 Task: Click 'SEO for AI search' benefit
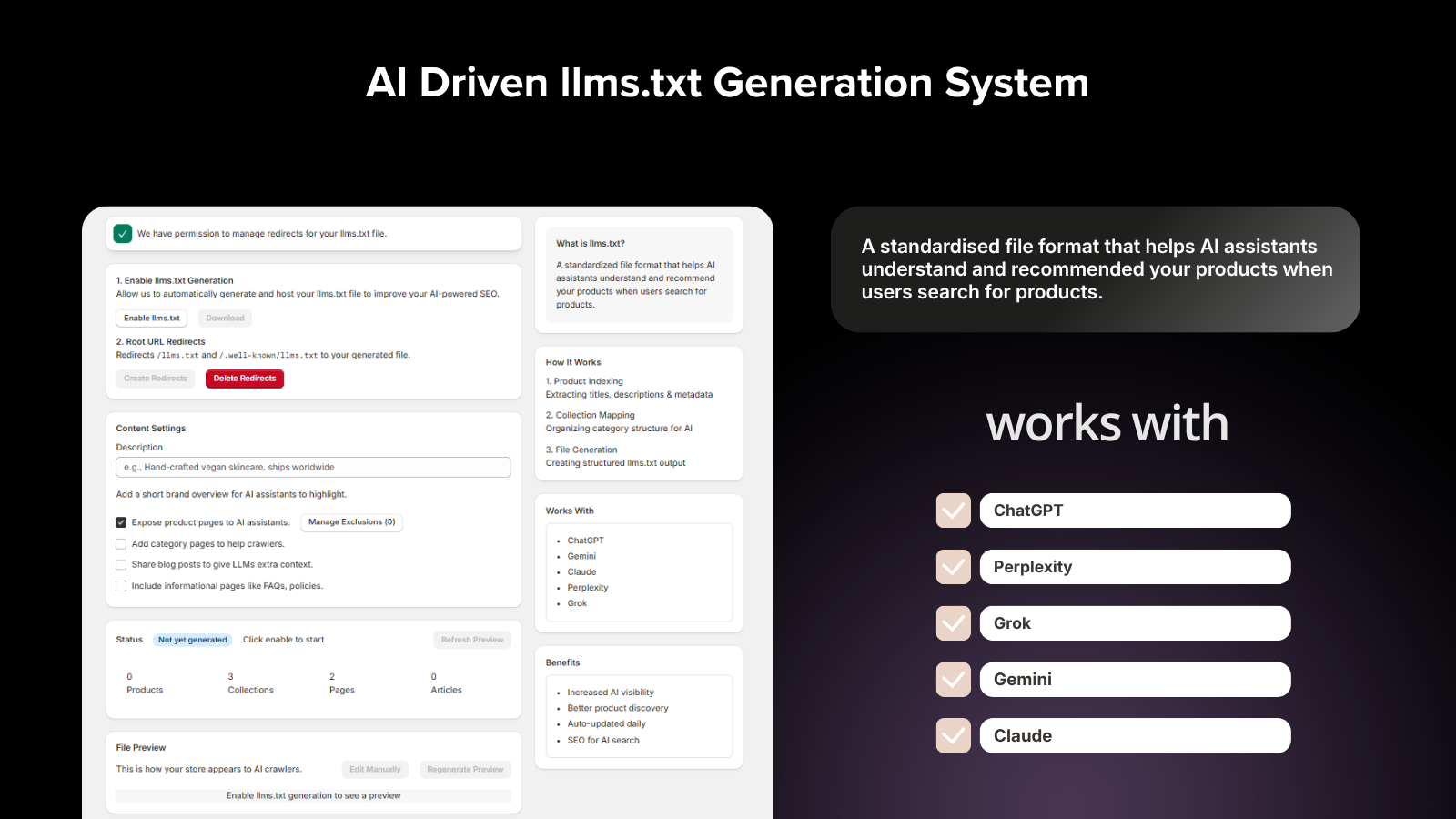coord(603,741)
